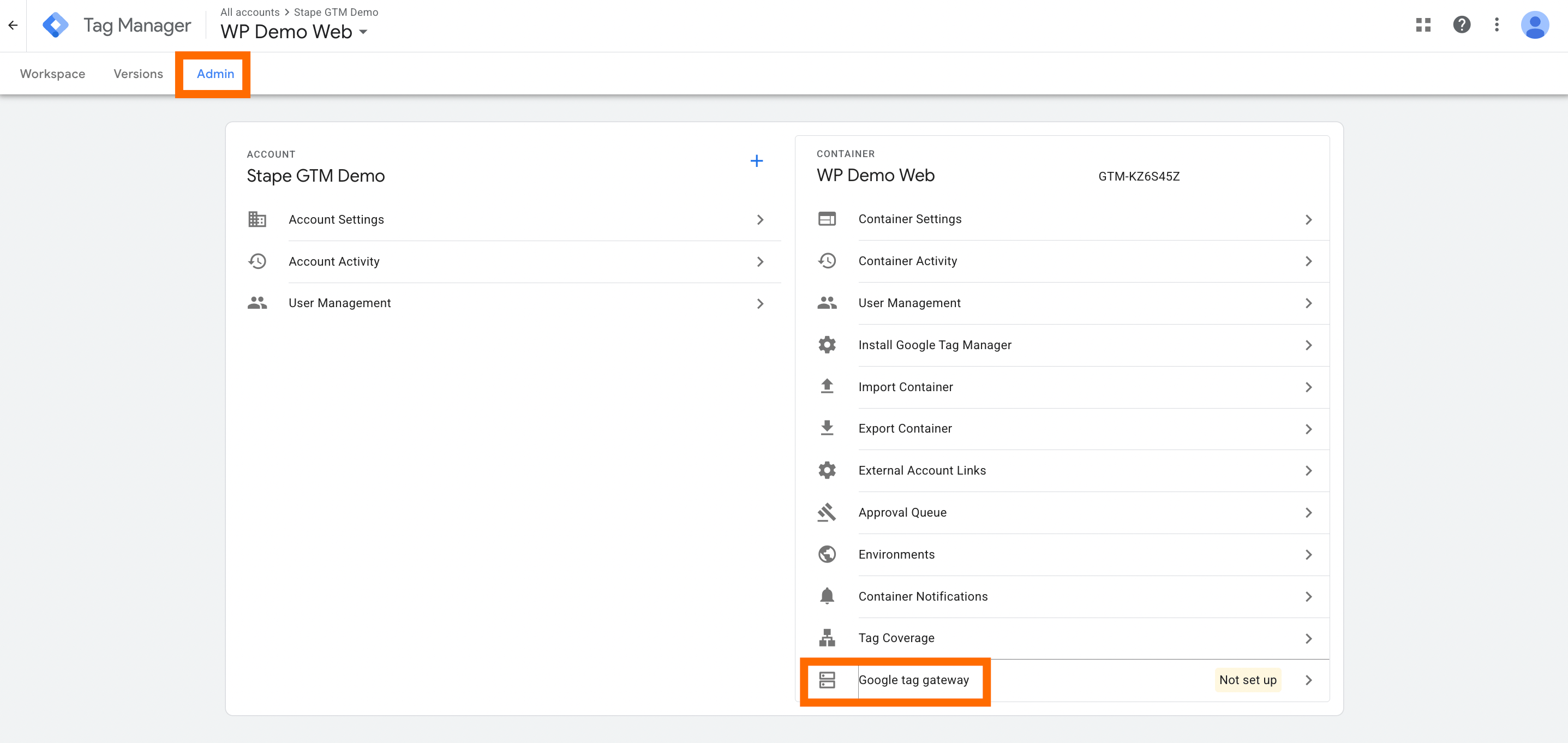Click chevron on Tag Coverage row
This screenshot has width=1568, height=743.
1308,638
